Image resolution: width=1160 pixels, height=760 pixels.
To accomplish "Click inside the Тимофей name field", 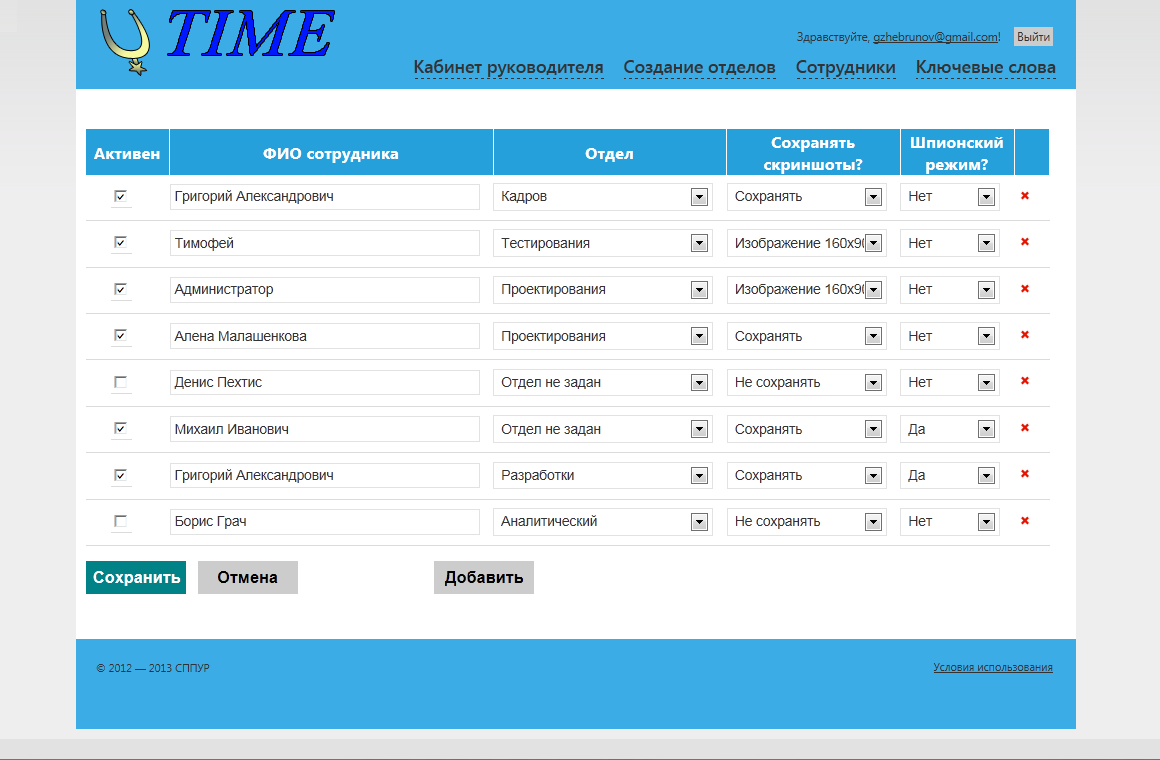I will coord(324,242).
